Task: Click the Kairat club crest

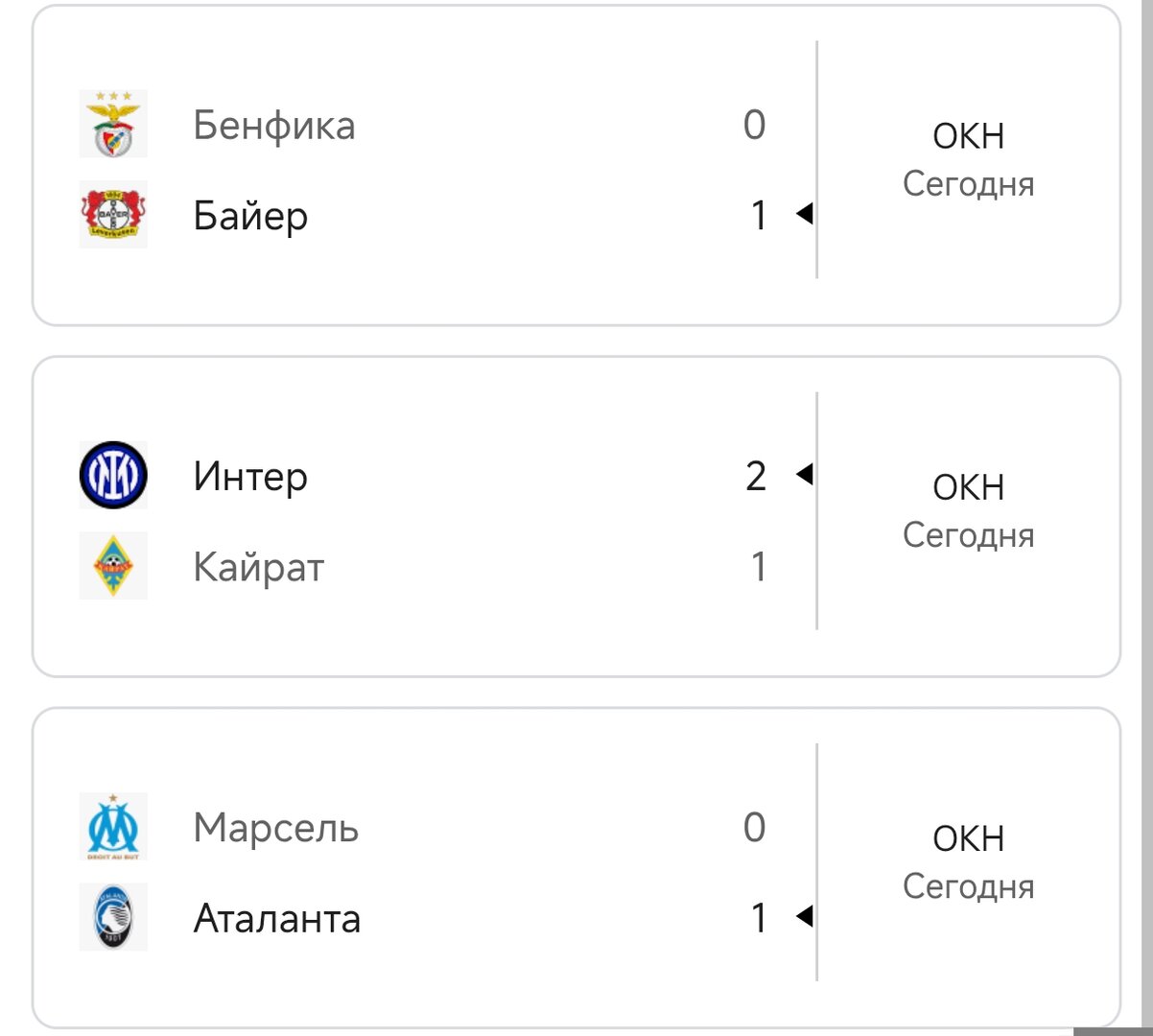Action: click(113, 566)
